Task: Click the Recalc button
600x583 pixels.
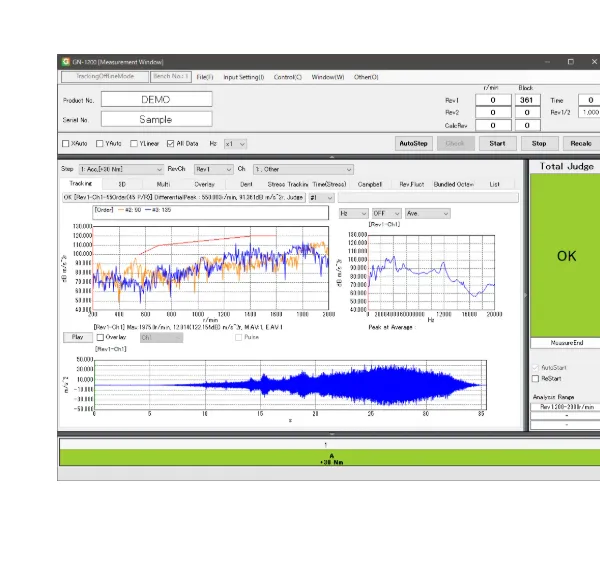Action: (x=581, y=143)
